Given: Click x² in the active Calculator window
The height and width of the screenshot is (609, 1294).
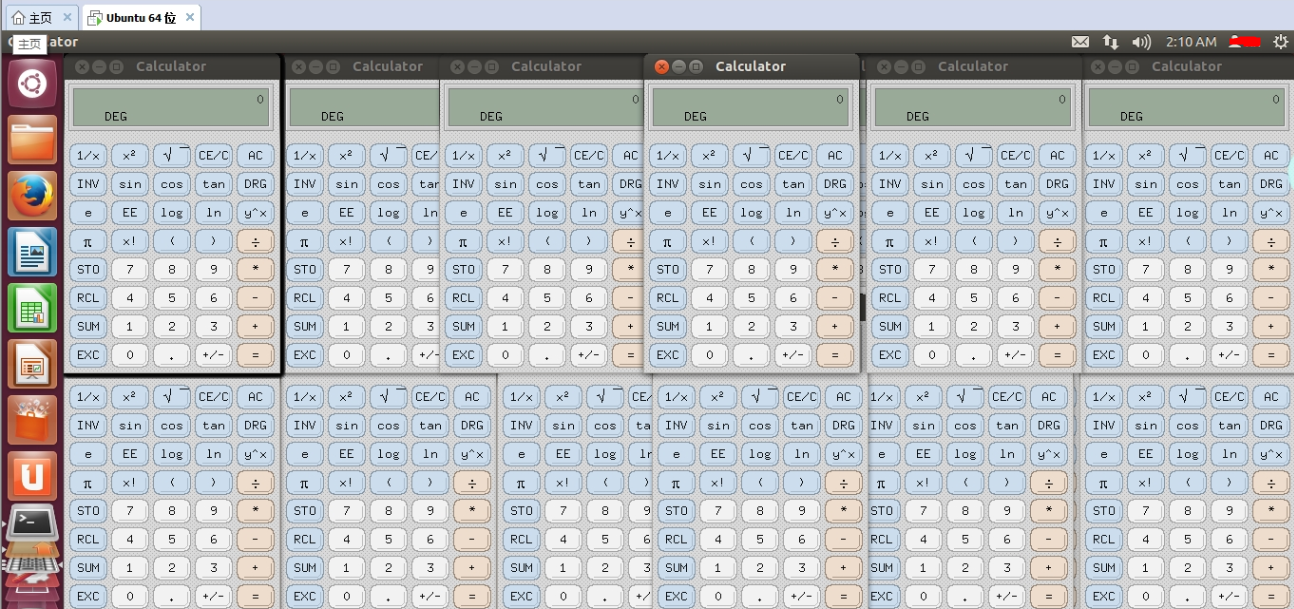Looking at the screenshot, I should tap(709, 155).
